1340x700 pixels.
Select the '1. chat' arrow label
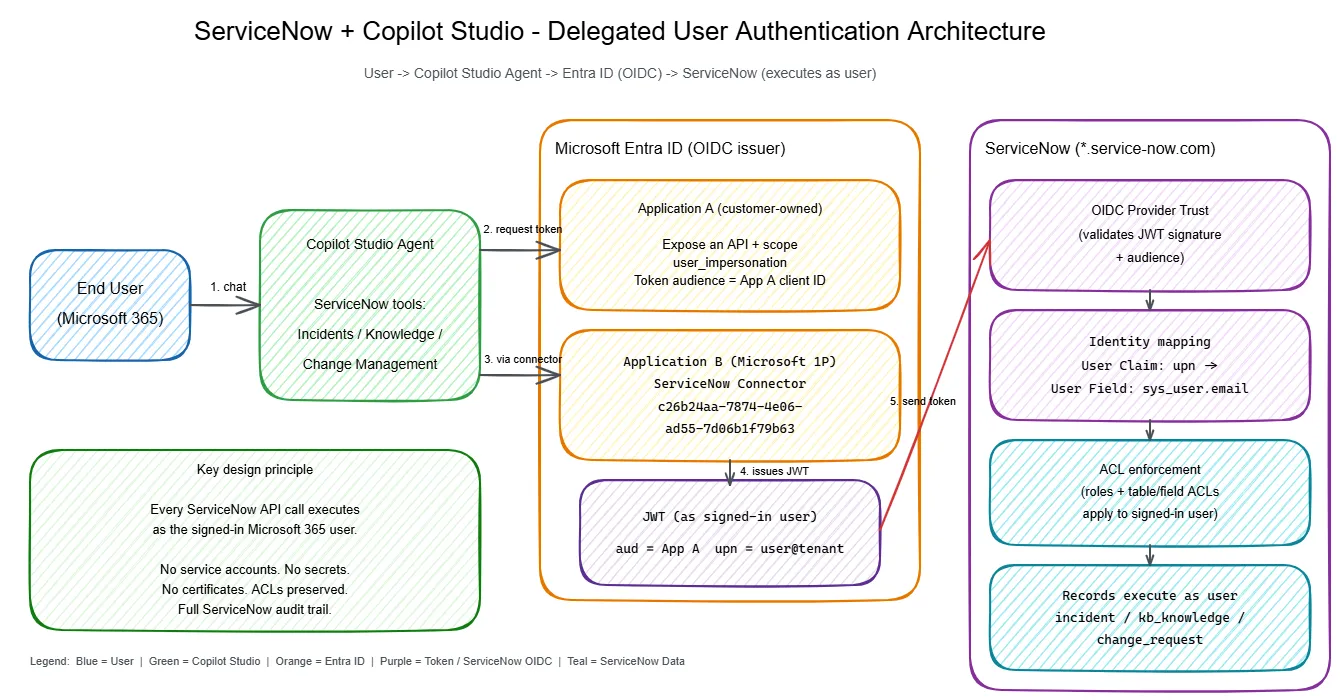pos(228,287)
